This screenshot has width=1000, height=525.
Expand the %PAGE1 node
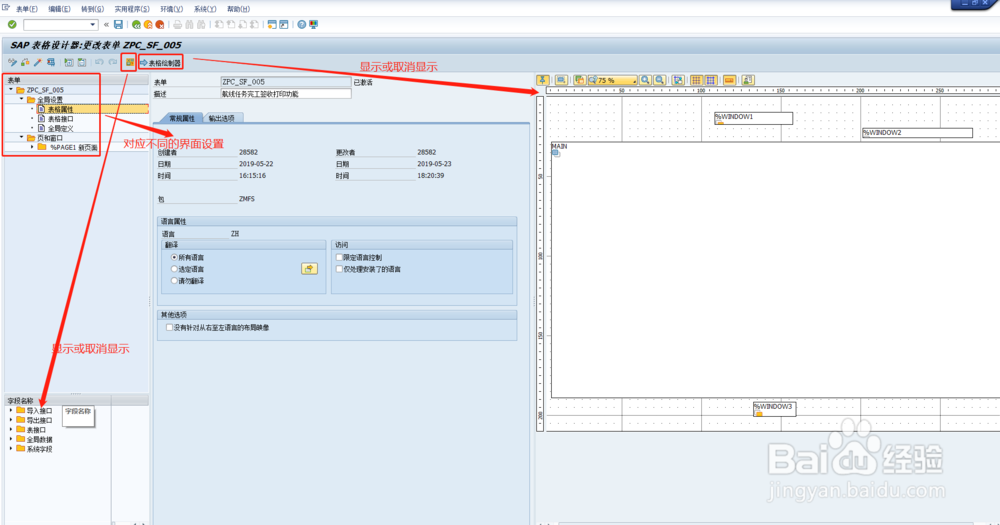tap(32, 147)
